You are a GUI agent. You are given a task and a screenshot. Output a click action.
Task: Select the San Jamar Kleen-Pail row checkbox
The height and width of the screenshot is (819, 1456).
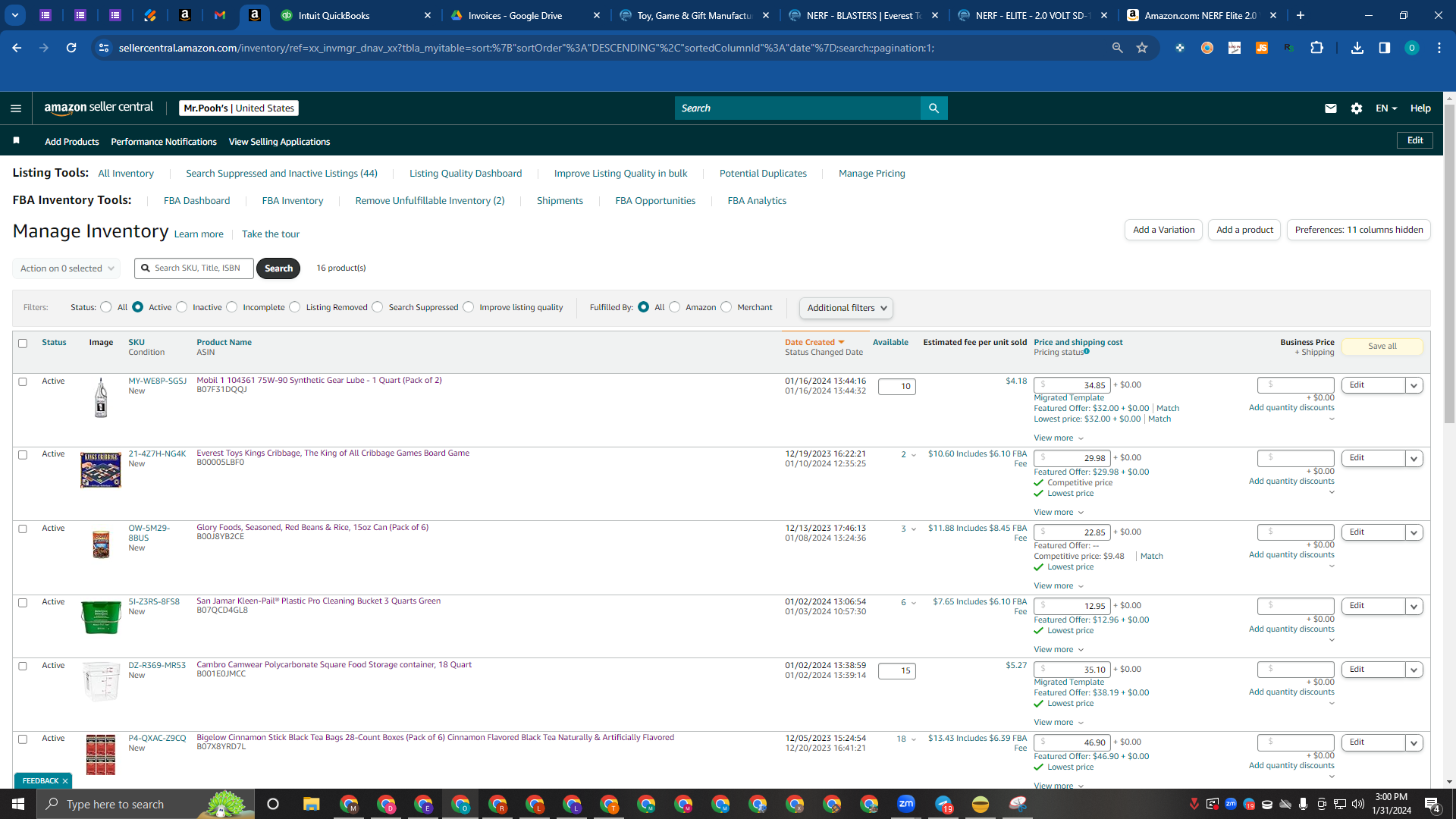click(x=23, y=603)
